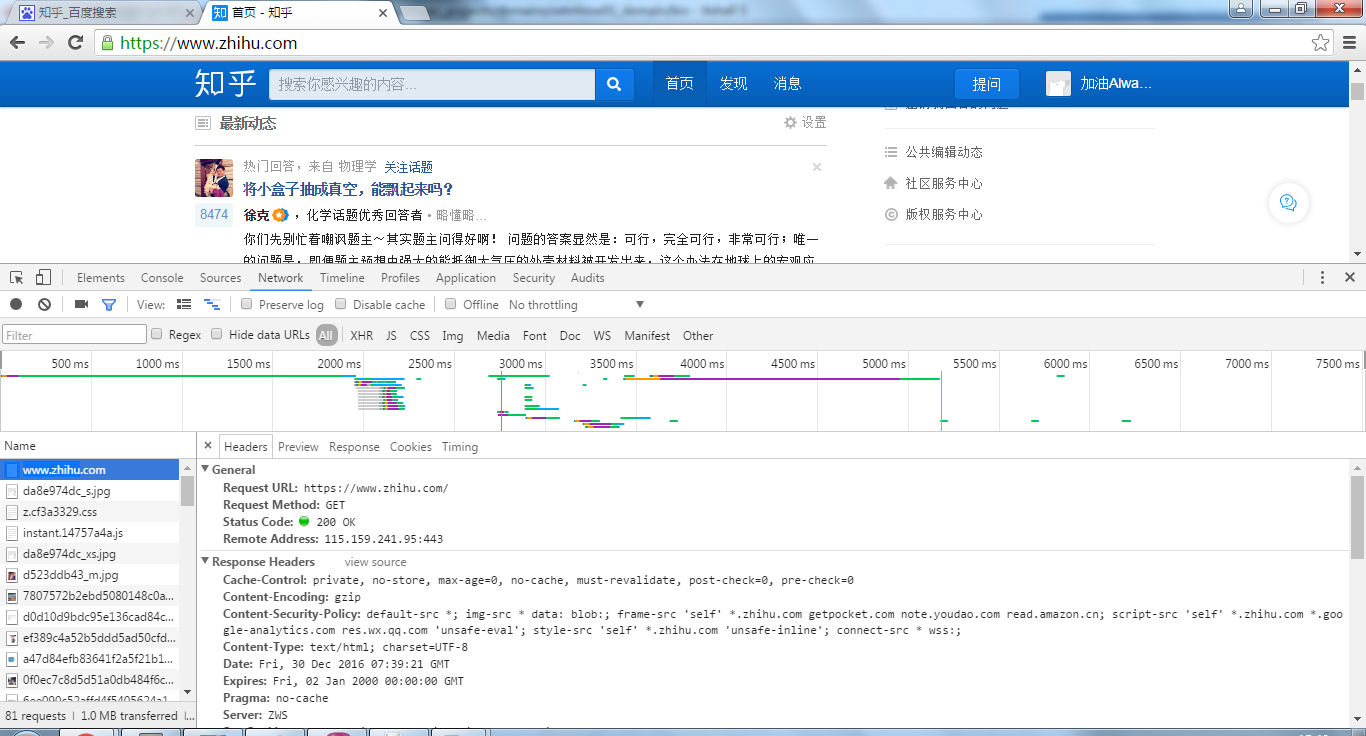This screenshot has width=1366, height=736.
Task: Select z.cf3a3329.css request row
Action: click(90, 512)
